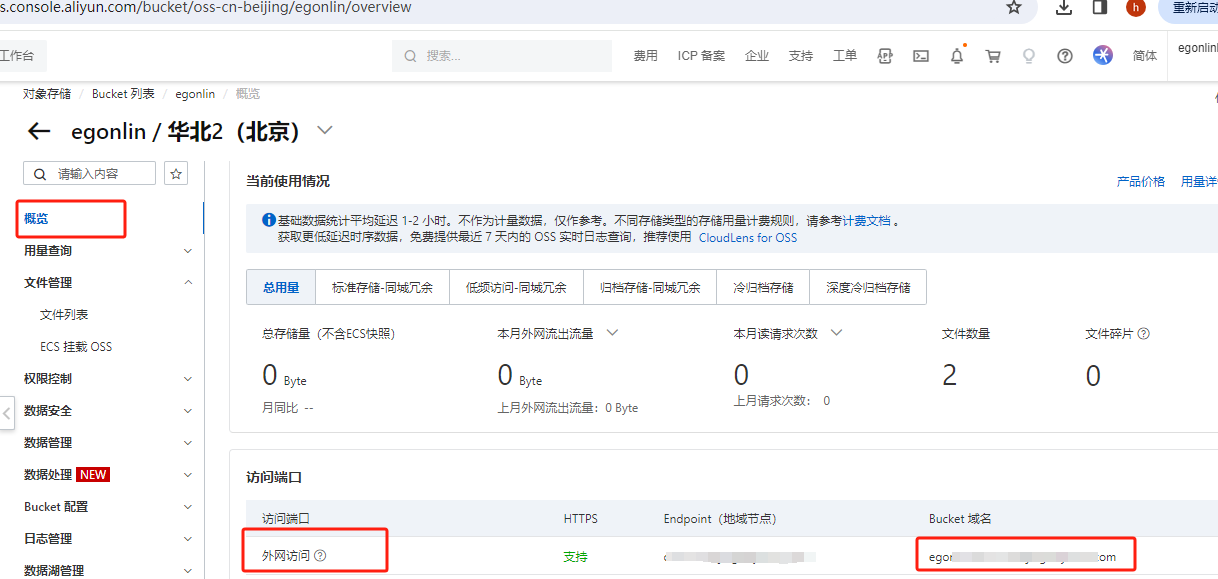Open the 产品价格 link
The width and height of the screenshot is (1218, 579).
click(x=1140, y=182)
